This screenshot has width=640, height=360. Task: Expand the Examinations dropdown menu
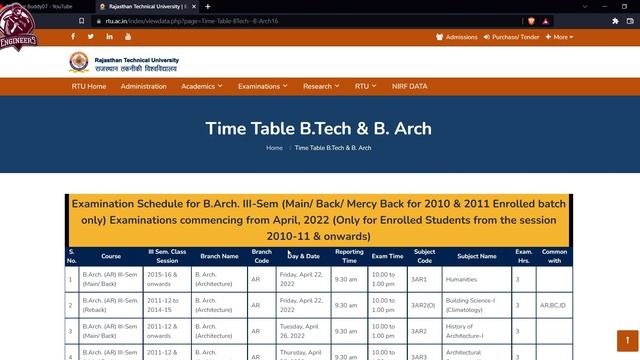pos(263,87)
